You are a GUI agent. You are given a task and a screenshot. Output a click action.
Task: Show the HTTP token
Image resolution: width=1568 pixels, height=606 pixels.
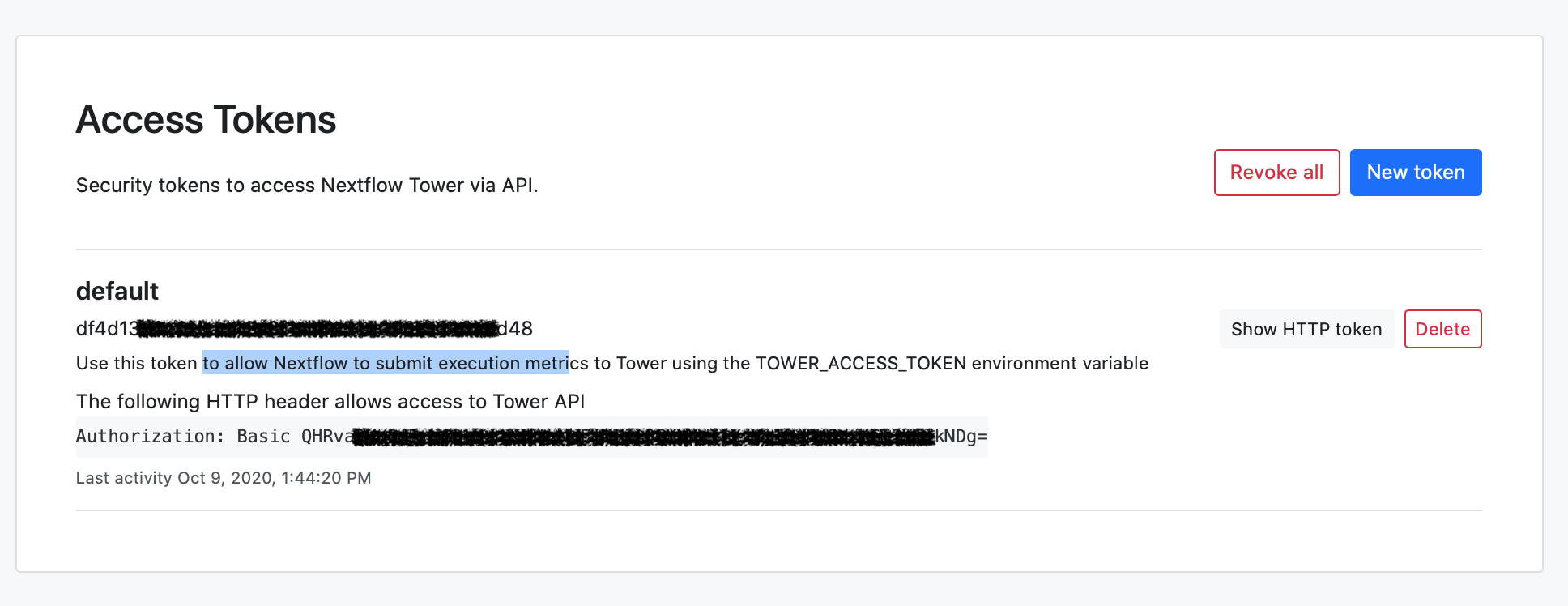coord(1306,329)
